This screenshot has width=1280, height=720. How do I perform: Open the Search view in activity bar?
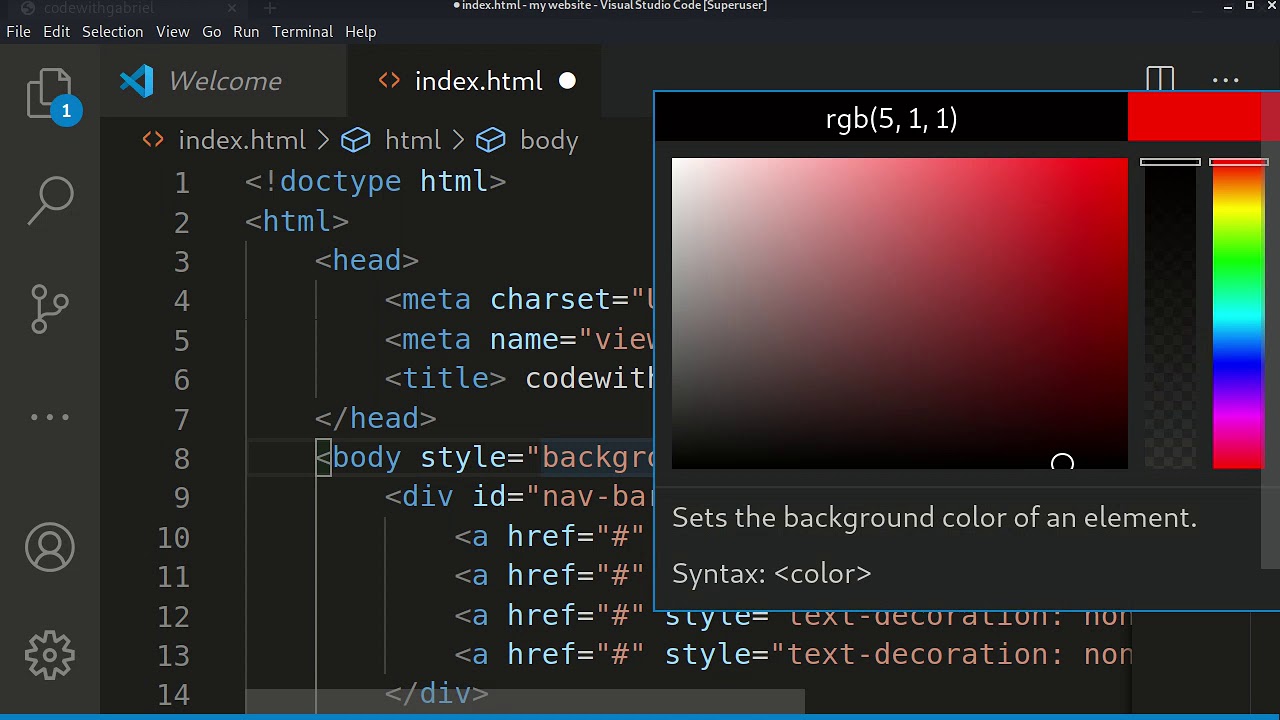coord(50,200)
